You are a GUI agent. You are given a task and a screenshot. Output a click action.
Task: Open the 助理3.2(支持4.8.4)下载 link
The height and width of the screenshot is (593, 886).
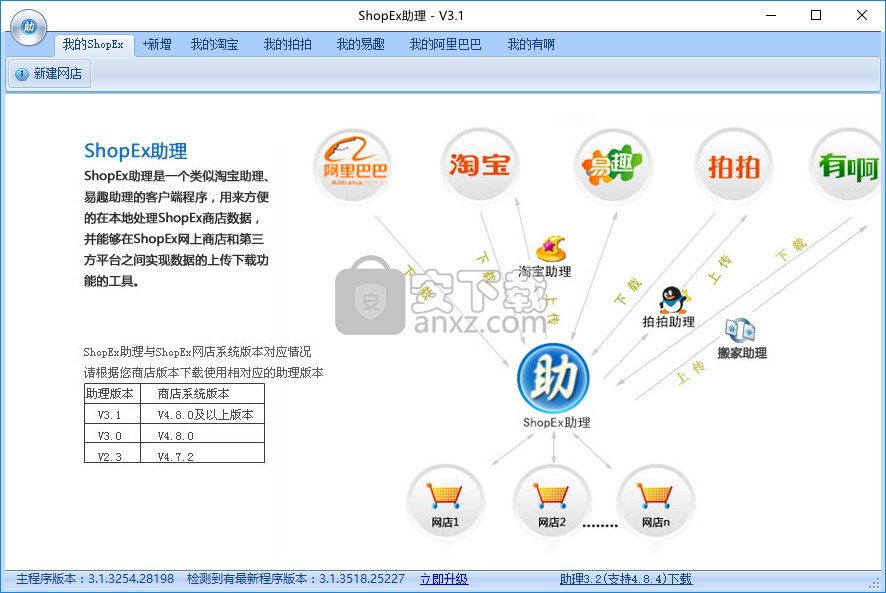pos(626,579)
